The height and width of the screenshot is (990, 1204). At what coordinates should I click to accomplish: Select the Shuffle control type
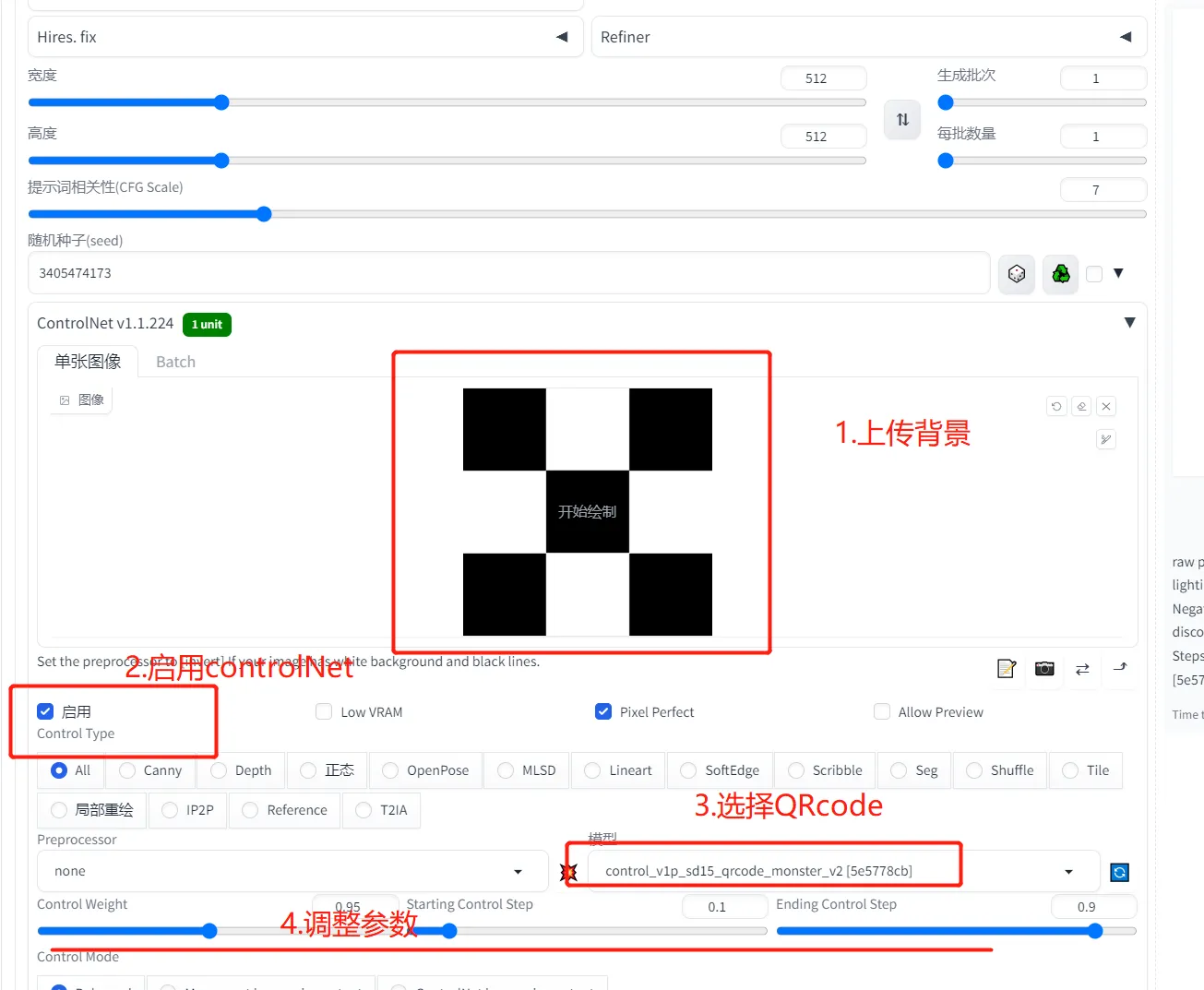pos(1000,770)
